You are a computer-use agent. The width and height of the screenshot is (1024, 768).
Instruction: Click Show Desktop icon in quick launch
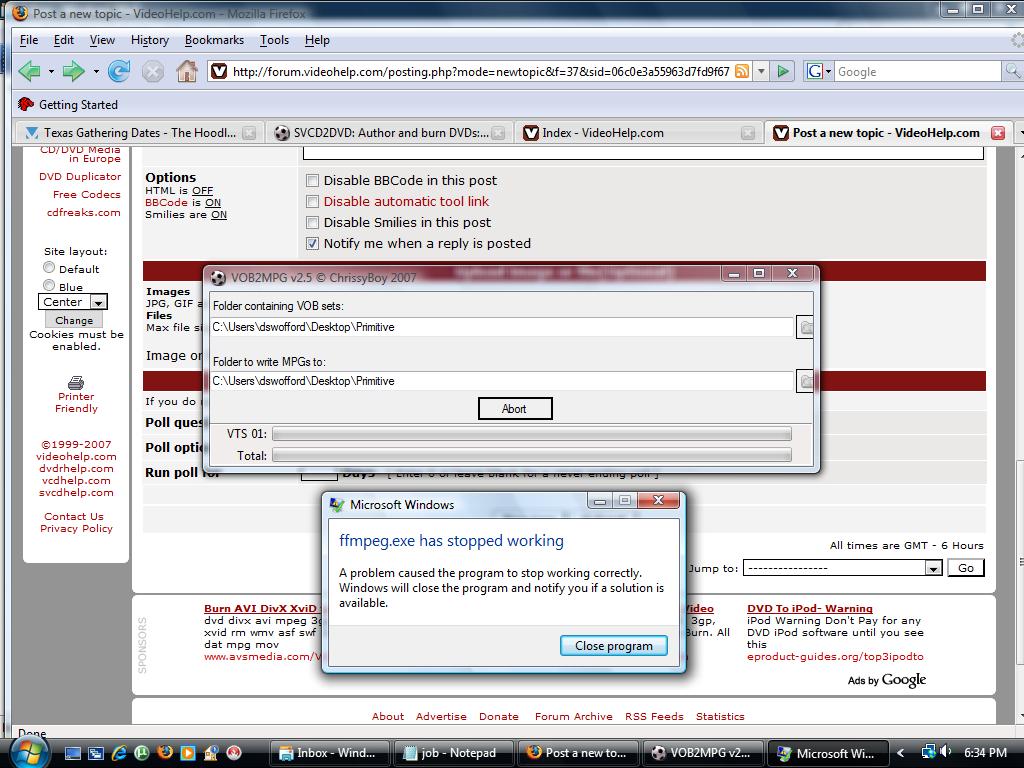[x=72, y=753]
